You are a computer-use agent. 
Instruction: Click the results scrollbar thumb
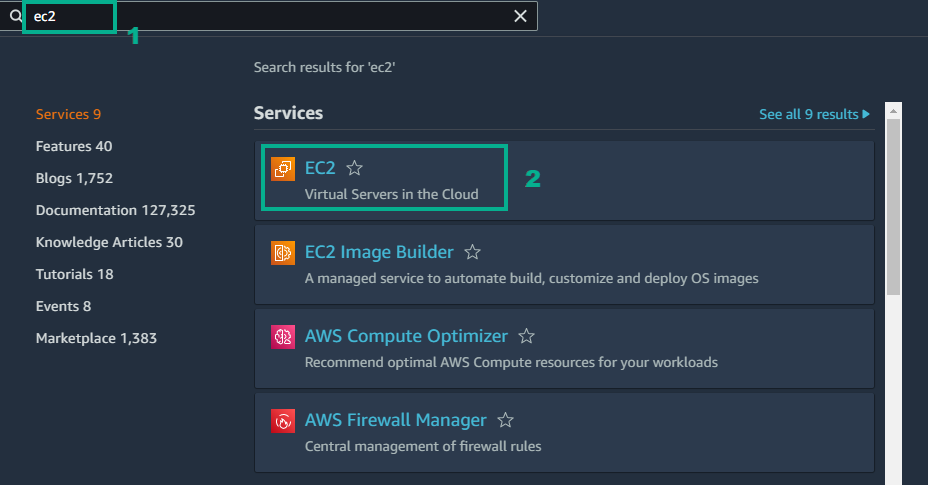(x=893, y=207)
